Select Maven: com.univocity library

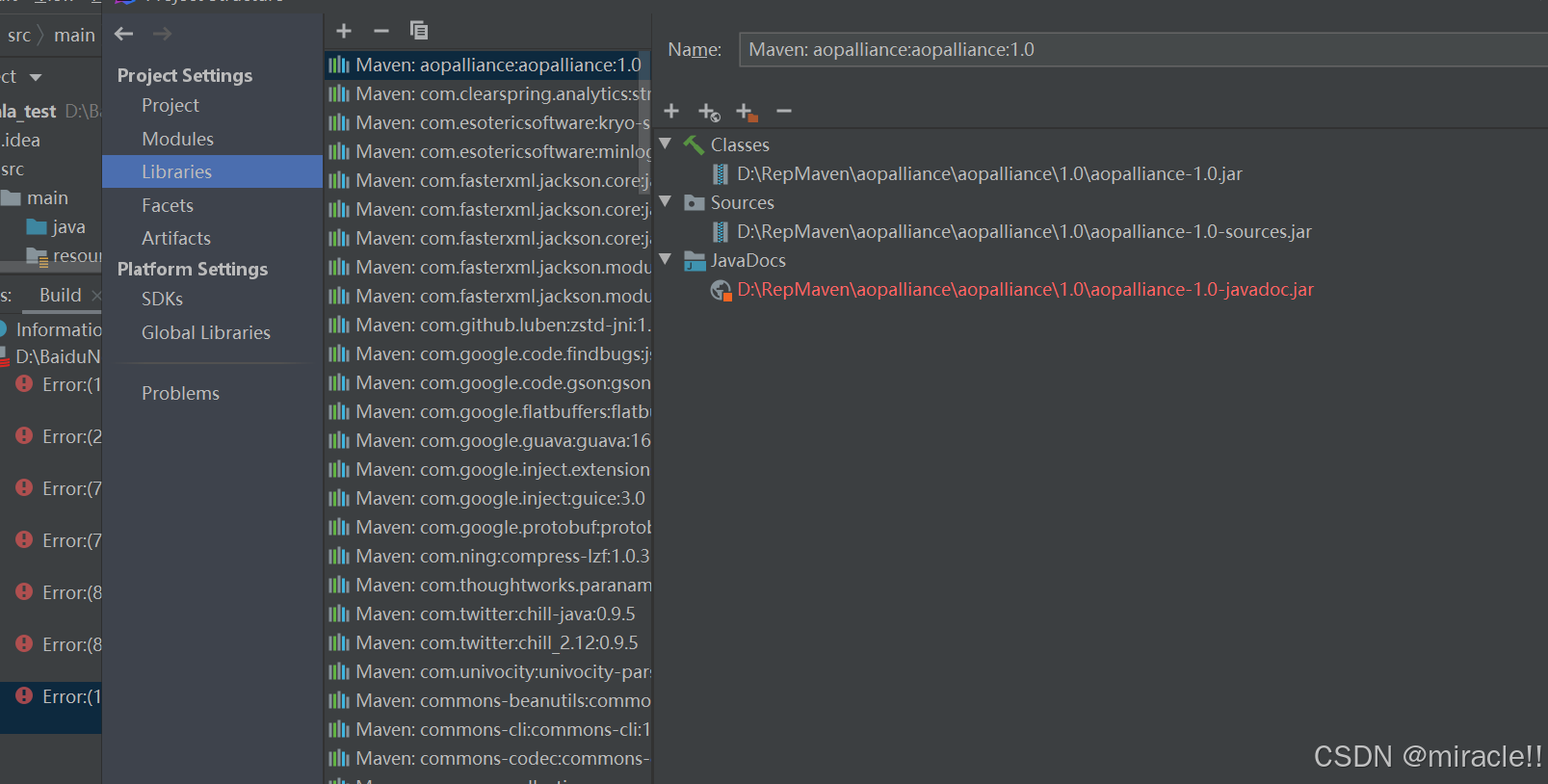(488, 671)
